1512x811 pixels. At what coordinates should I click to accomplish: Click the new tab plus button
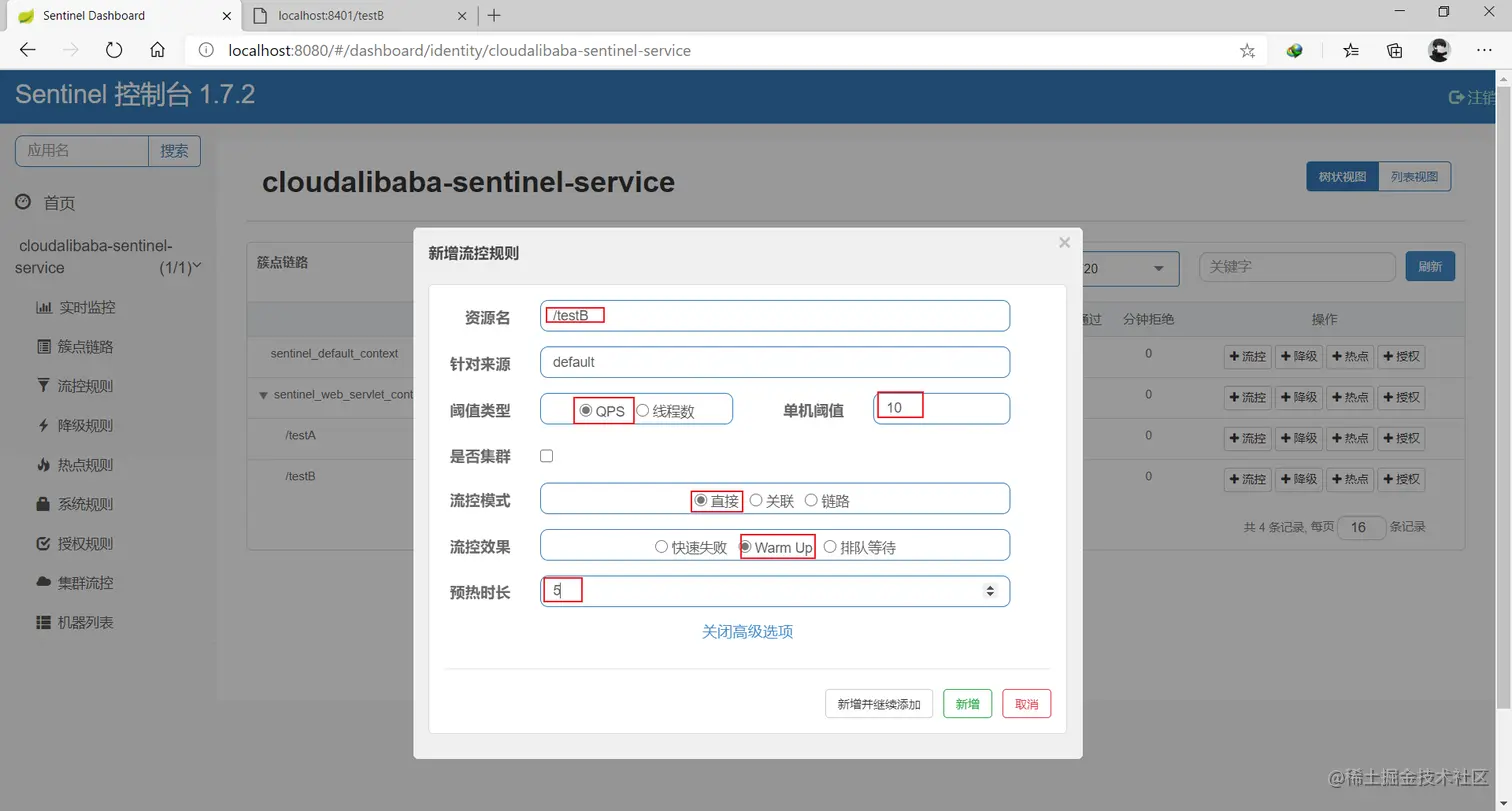(494, 15)
